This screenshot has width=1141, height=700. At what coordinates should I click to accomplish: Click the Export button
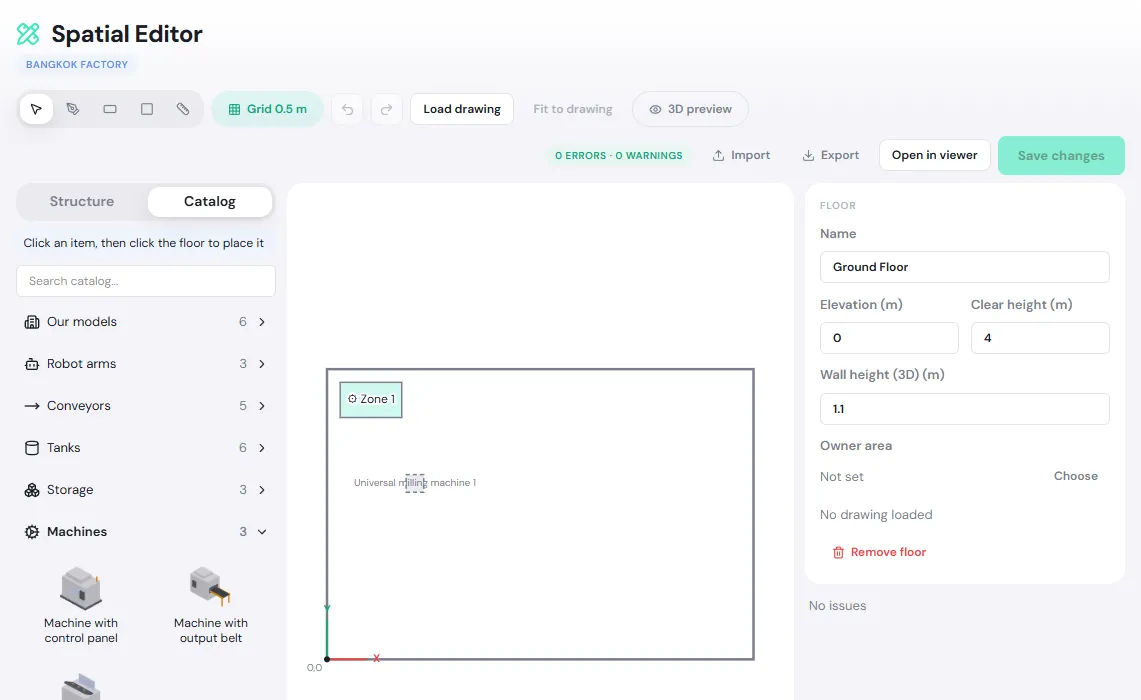831,155
